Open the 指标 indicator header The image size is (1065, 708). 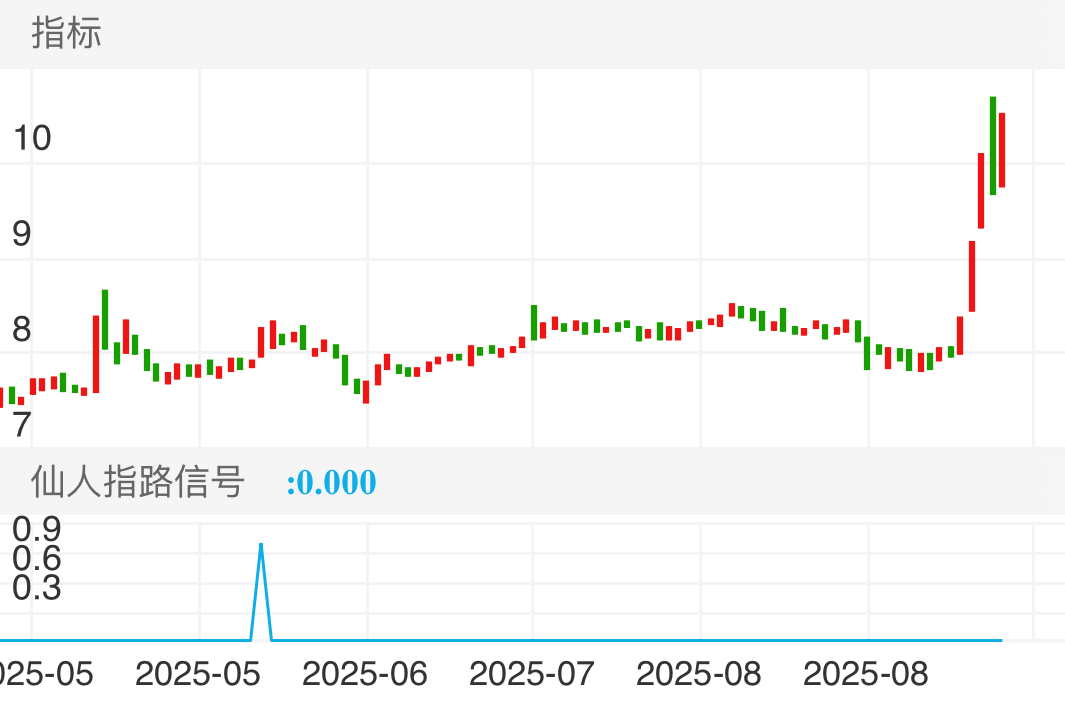coord(67,33)
